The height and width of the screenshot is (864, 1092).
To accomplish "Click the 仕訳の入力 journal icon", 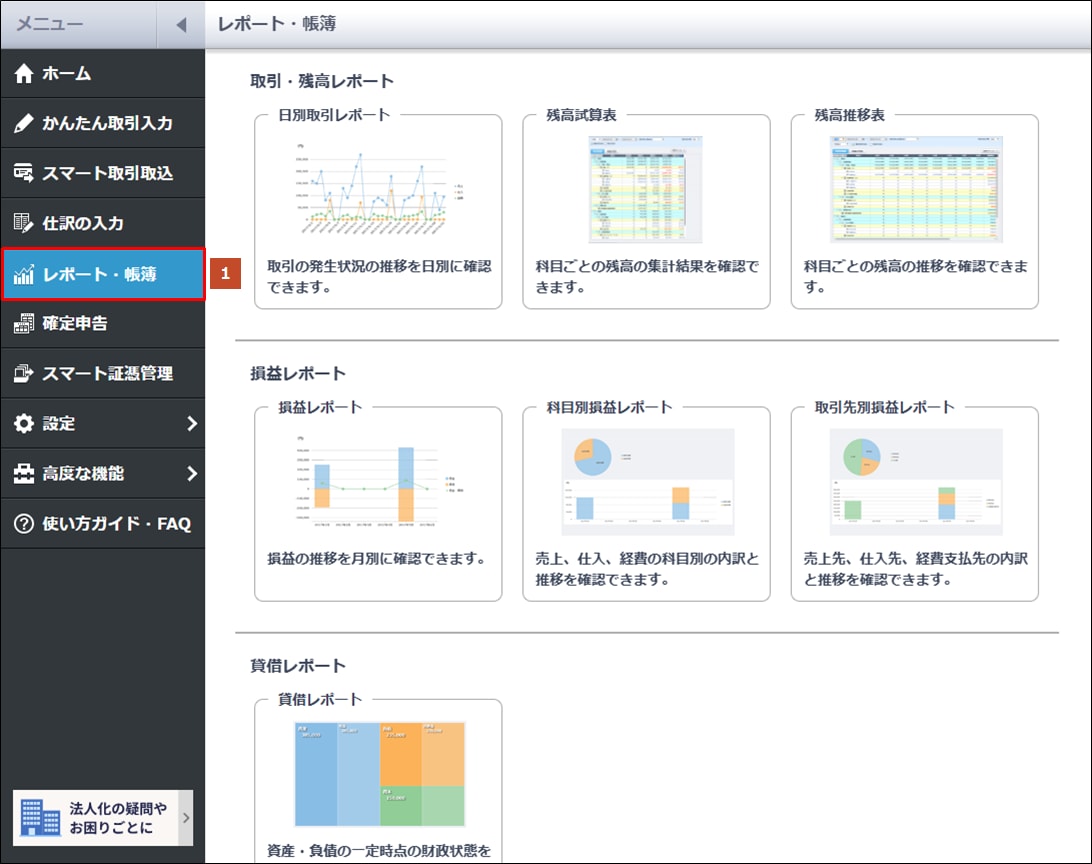I will click(24, 224).
